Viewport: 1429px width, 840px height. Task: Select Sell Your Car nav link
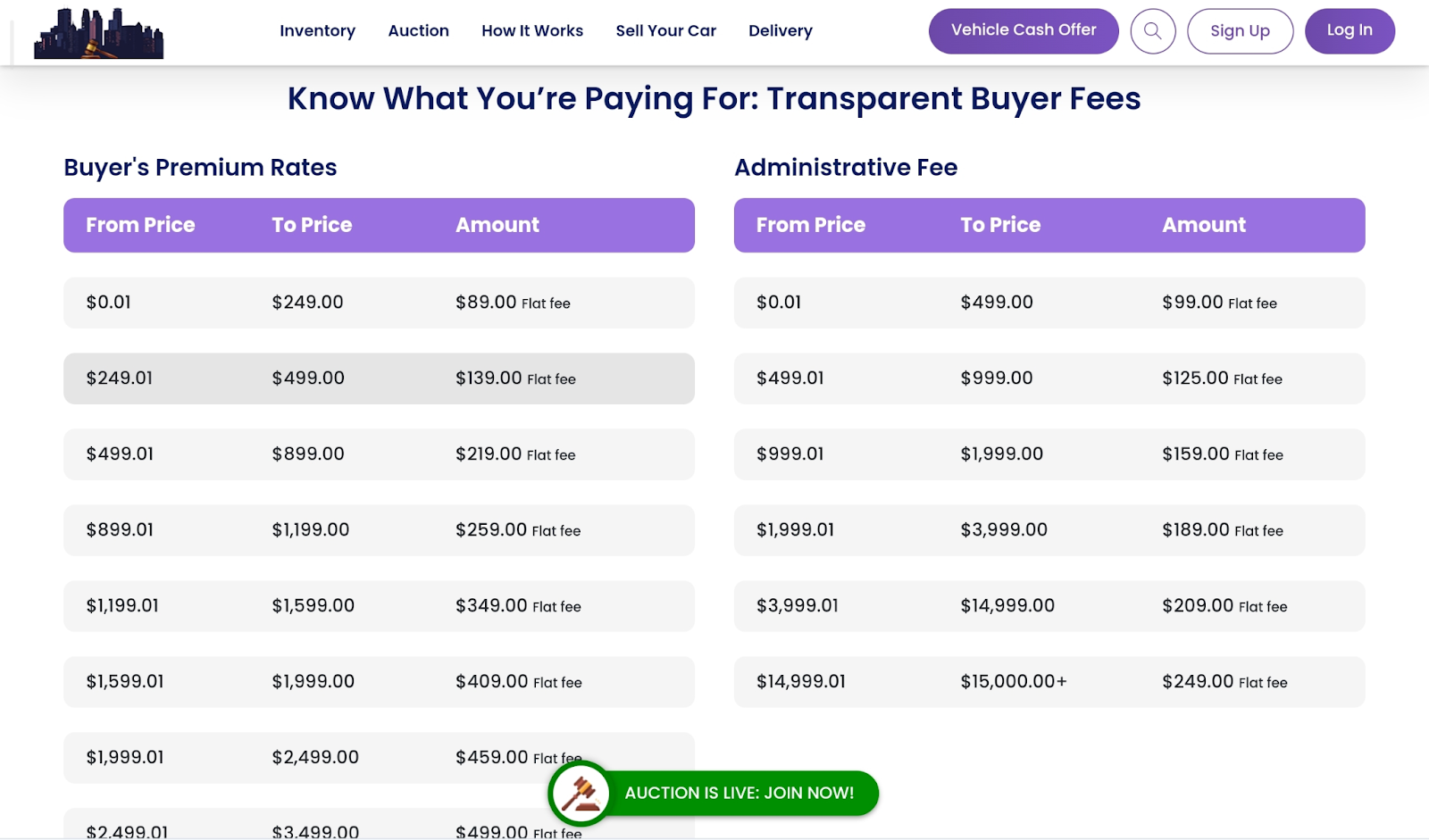point(665,31)
